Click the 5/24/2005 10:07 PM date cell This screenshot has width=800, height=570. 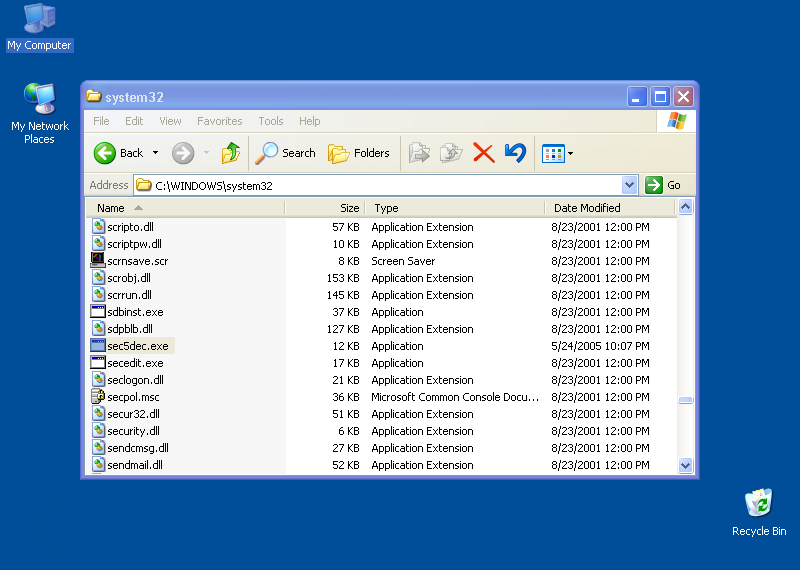(x=600, y=346)
